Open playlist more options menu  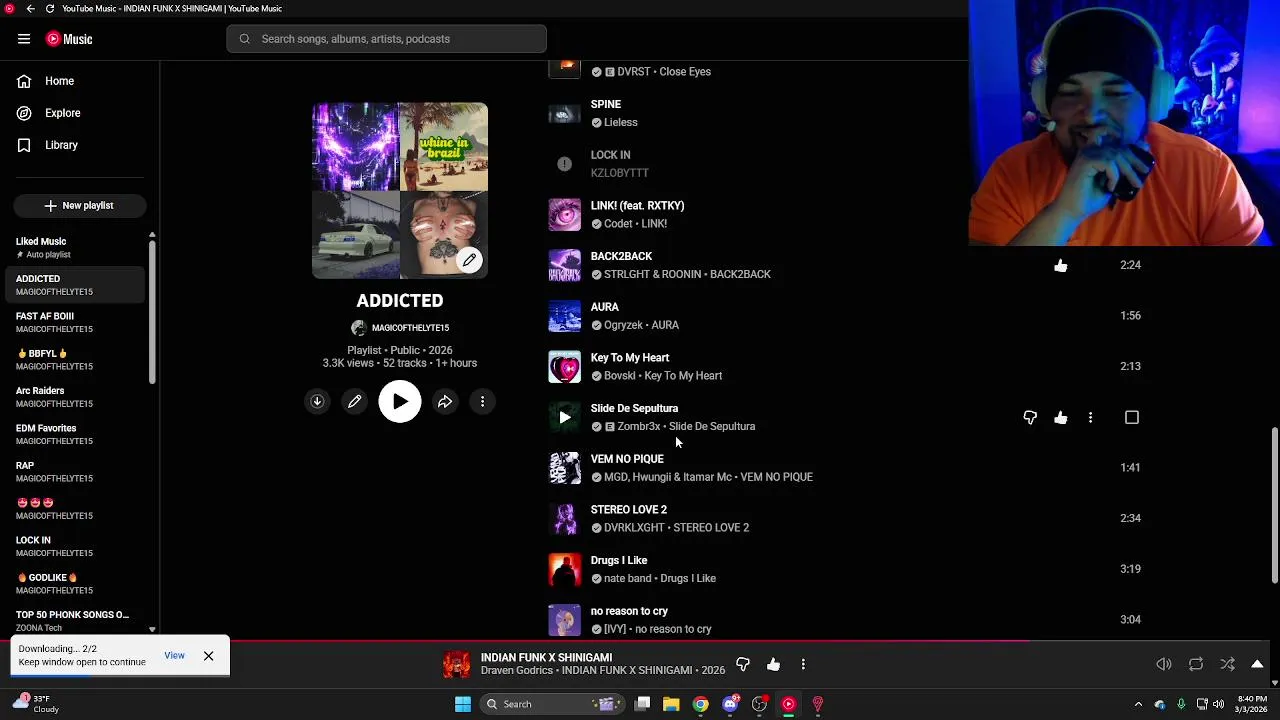[x=482, y=402]
